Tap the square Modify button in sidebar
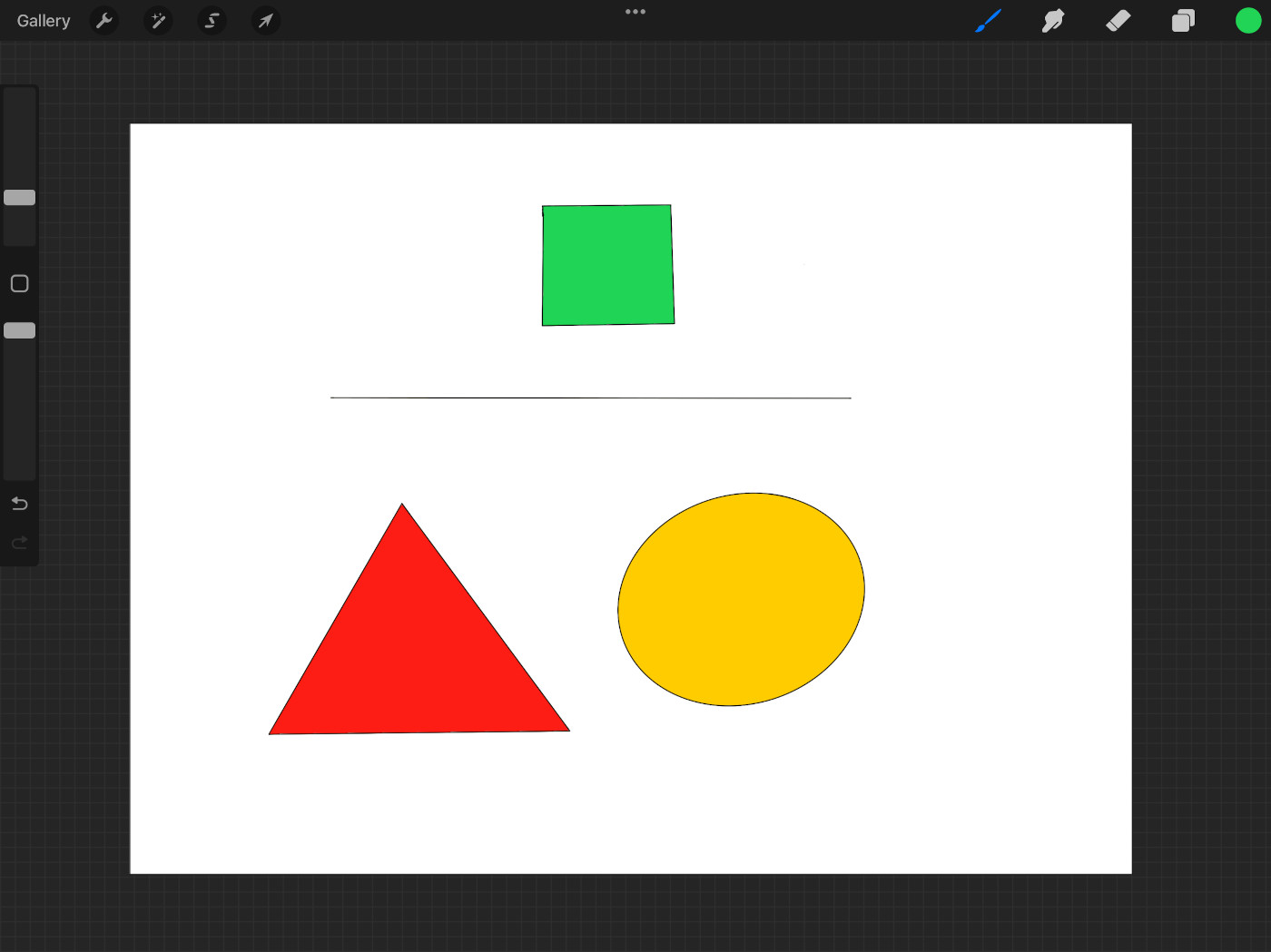The image size is (1271, 952). click(x=20, y=284)
